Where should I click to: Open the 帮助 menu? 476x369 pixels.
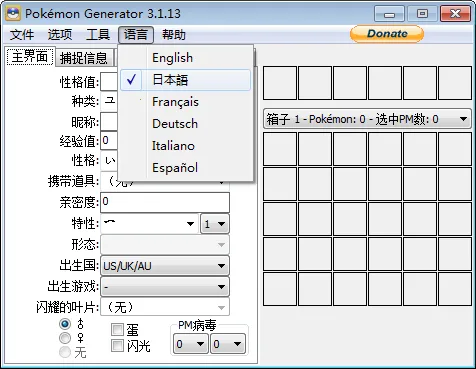pyautogui.click(x=174, y=35)
